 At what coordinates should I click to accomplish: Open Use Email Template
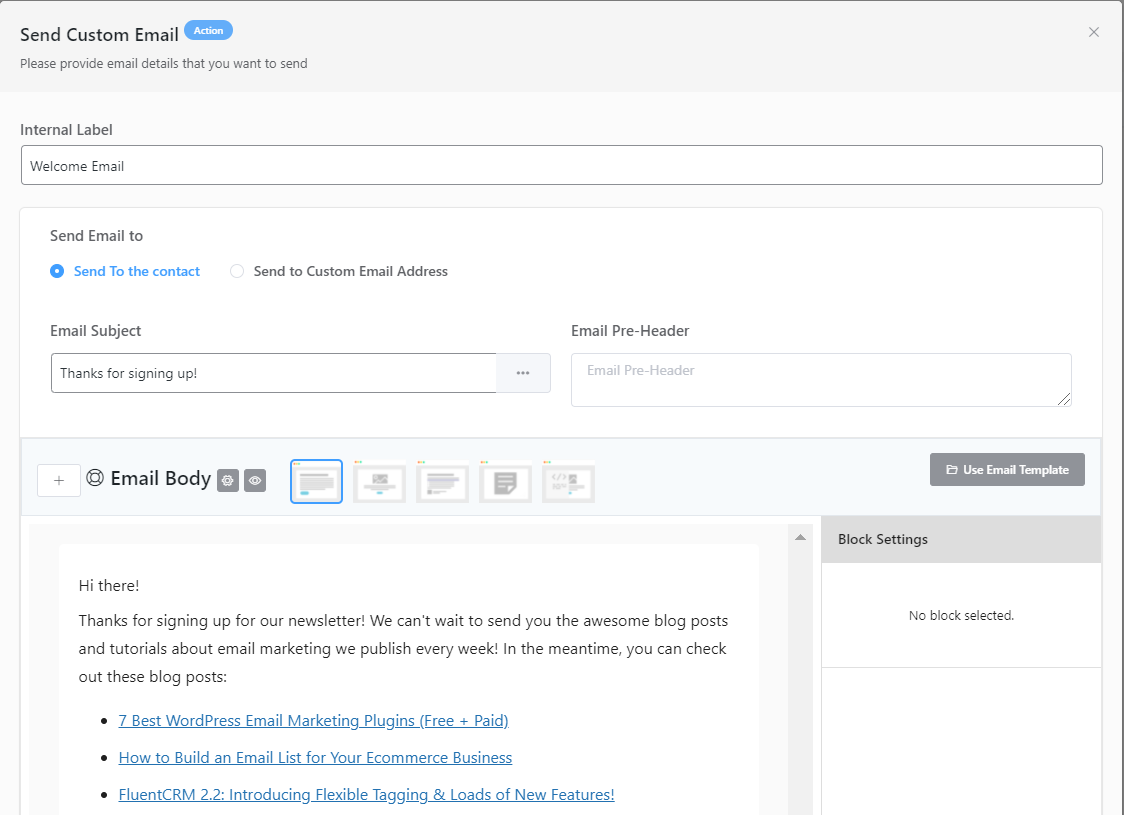point(1006,469)
